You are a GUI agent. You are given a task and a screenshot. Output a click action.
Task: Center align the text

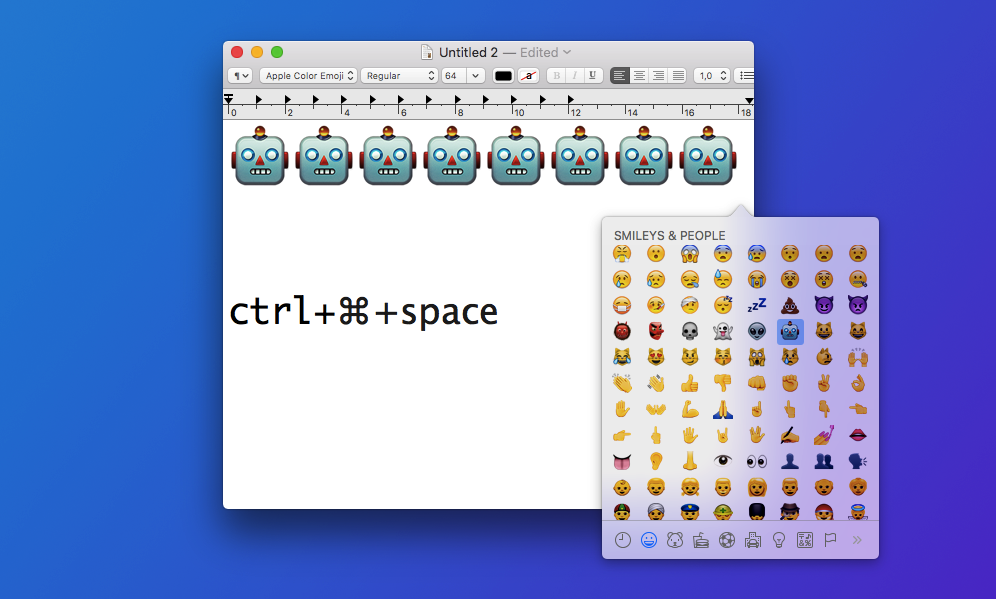pyautogui.click(x=639, y=76)
